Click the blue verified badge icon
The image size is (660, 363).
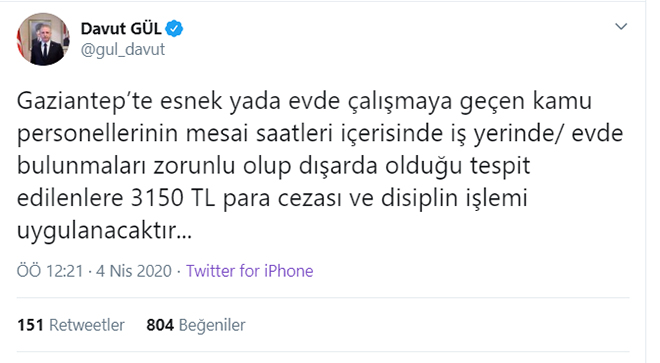pos(174,29)
